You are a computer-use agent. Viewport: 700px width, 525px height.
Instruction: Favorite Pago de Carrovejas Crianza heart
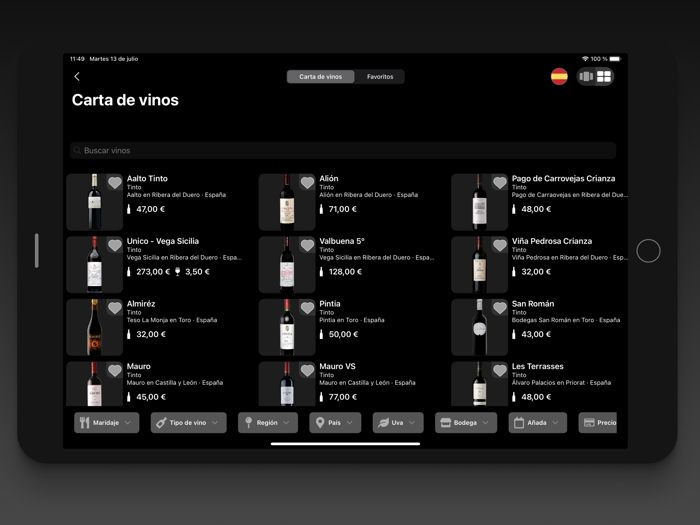(500, 182)
